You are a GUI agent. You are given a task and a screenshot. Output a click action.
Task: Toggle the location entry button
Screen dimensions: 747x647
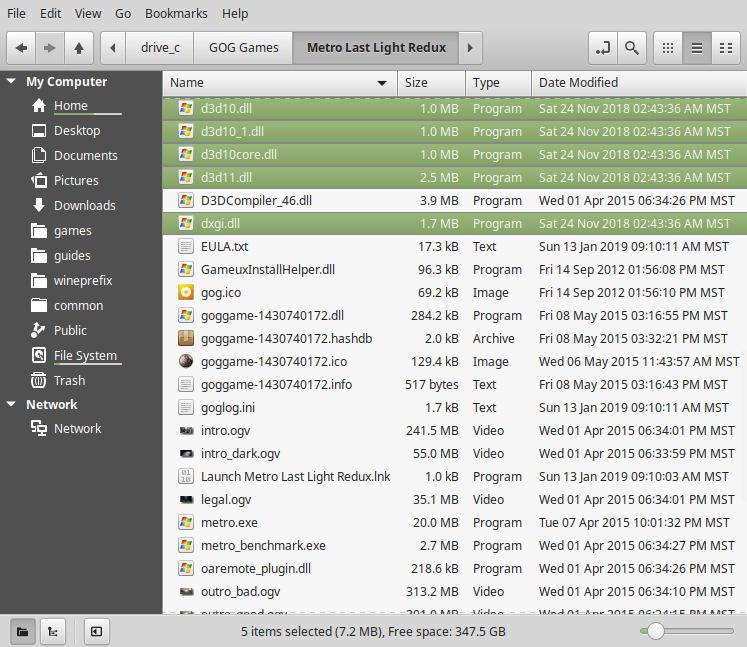(x=603, y=48)
